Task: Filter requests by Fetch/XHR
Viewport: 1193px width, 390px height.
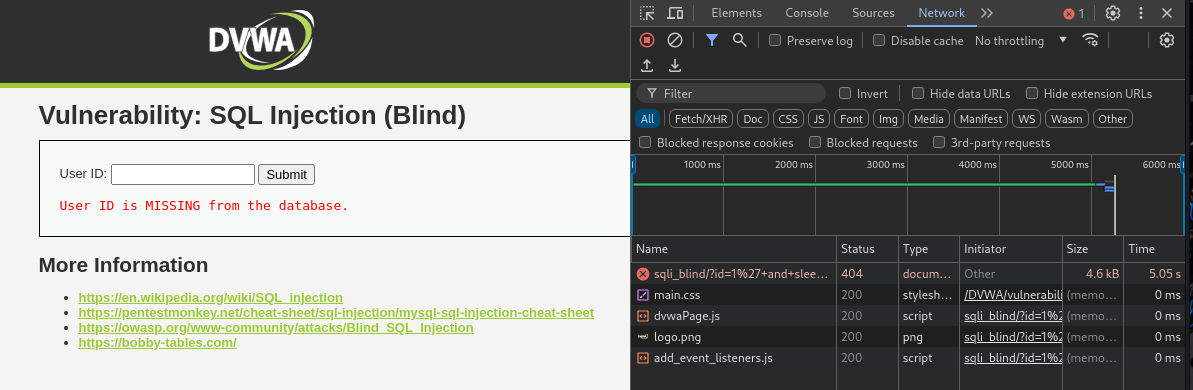Action: click(701, 119)
